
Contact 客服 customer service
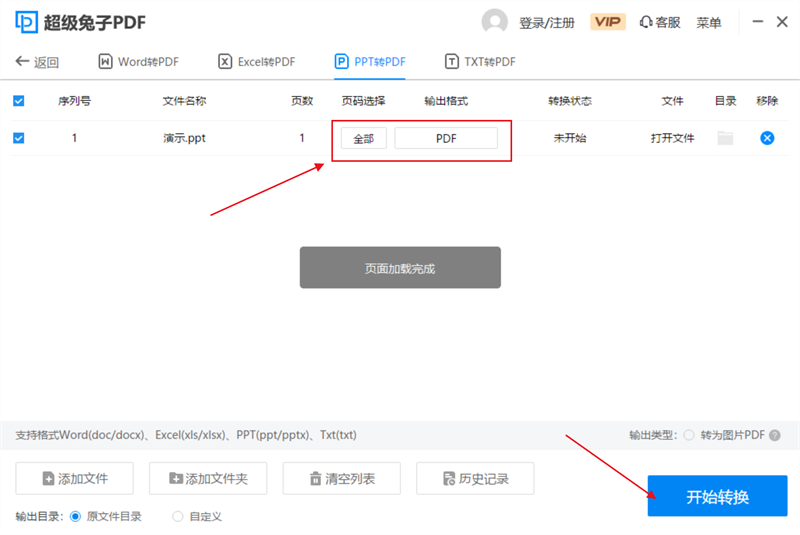click(x=660, y=22)
